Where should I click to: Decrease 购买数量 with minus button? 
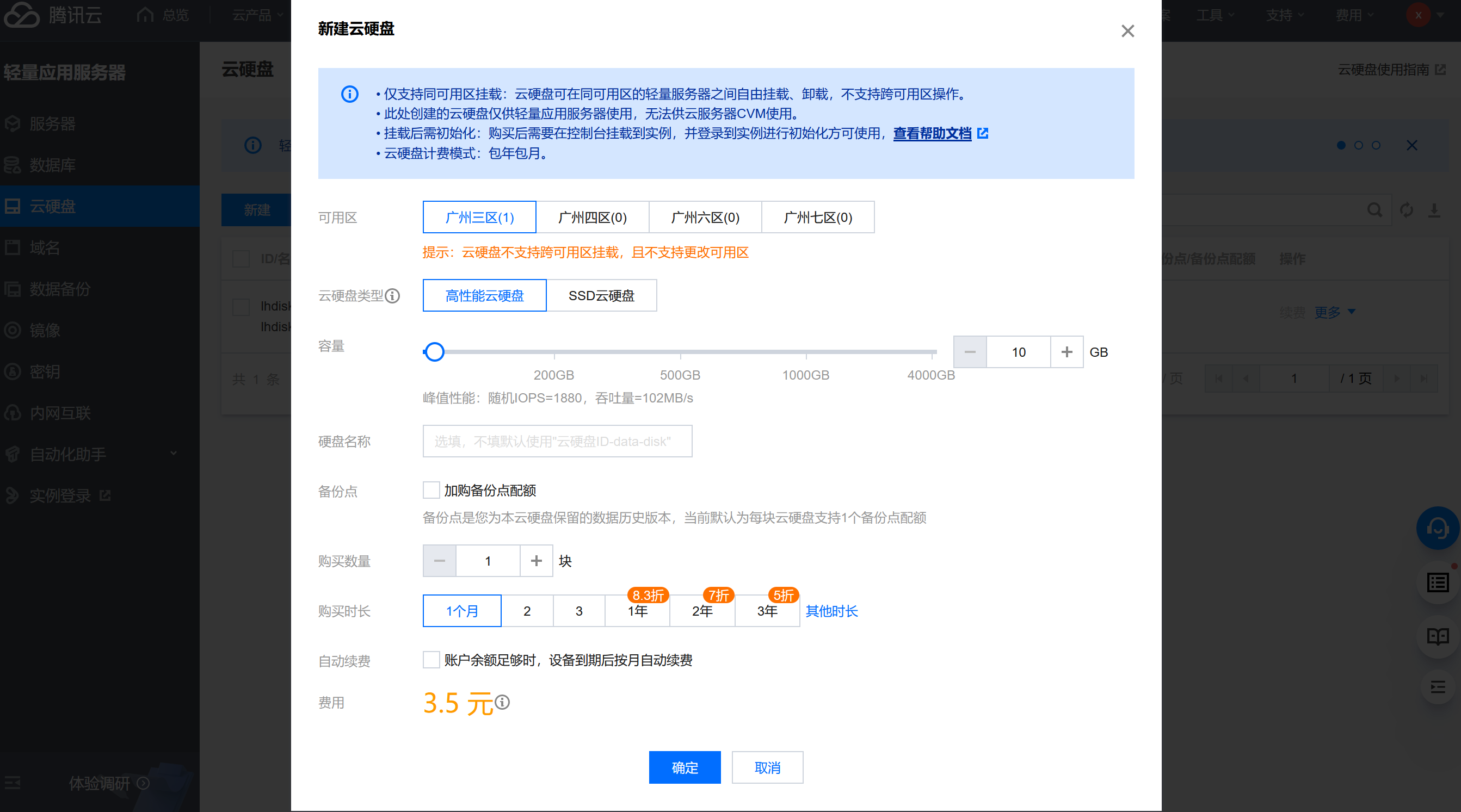(x=440, y=561)
